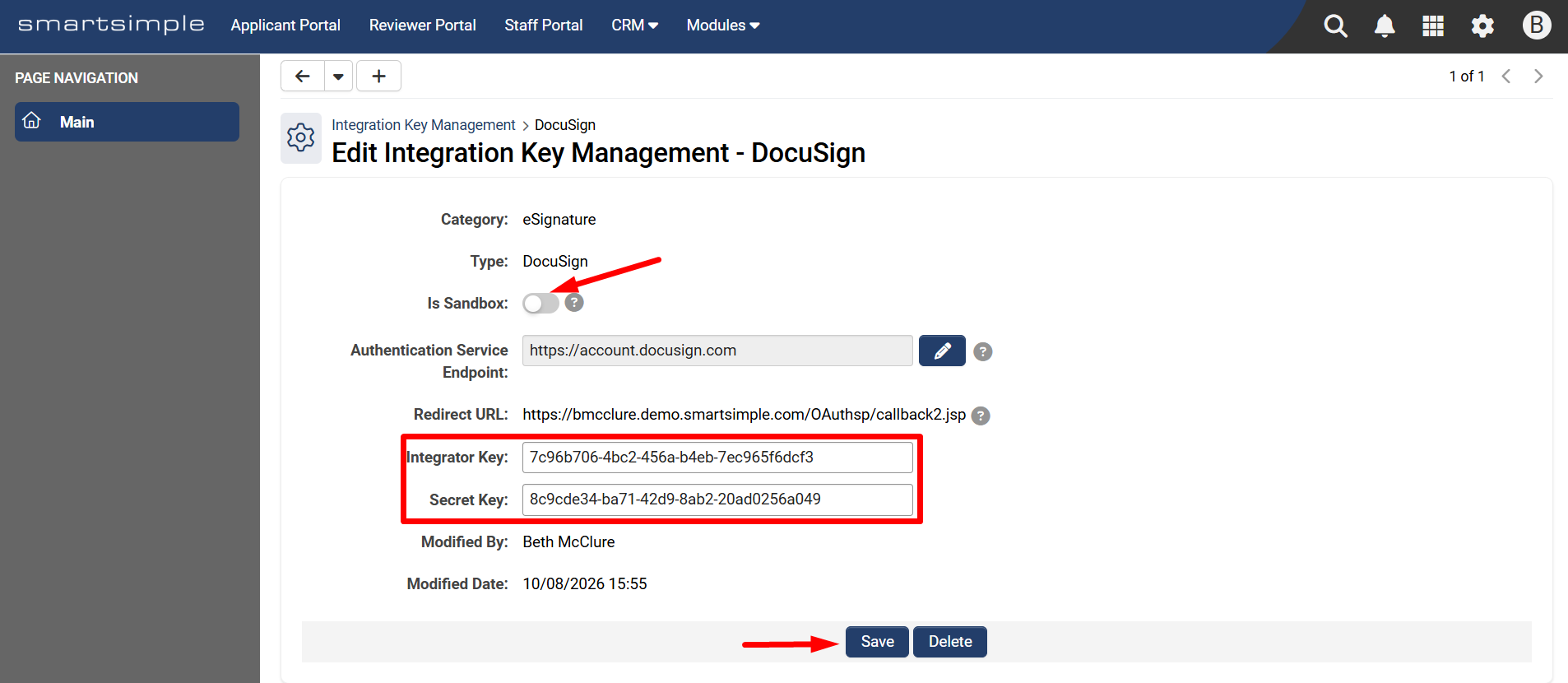1568x683 pixels.
Task: Click the Authentication Service Endpoint field
Action: click(x=717, y=351)
